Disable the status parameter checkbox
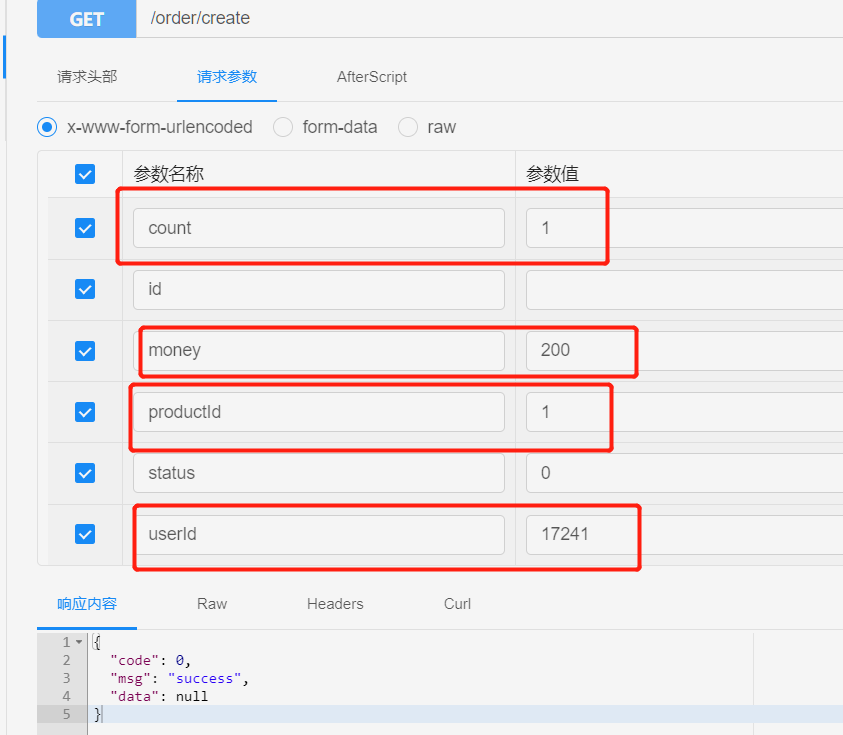 click(85, 473)
